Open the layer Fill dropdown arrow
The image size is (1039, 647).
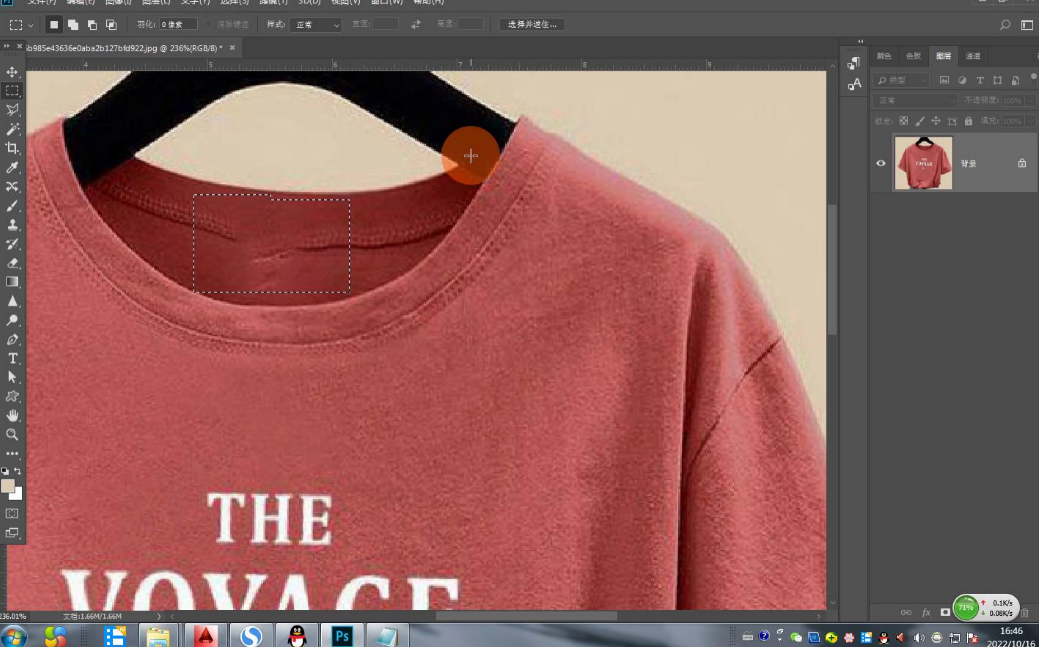click(x=1029, y=121)
